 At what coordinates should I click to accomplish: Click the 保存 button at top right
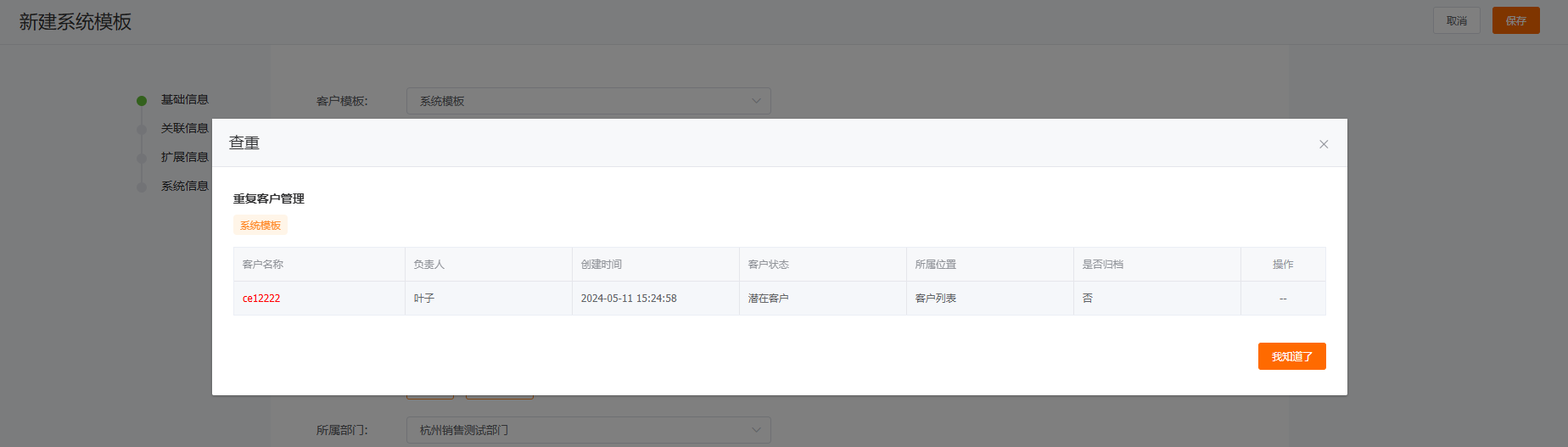point(1516,20)
